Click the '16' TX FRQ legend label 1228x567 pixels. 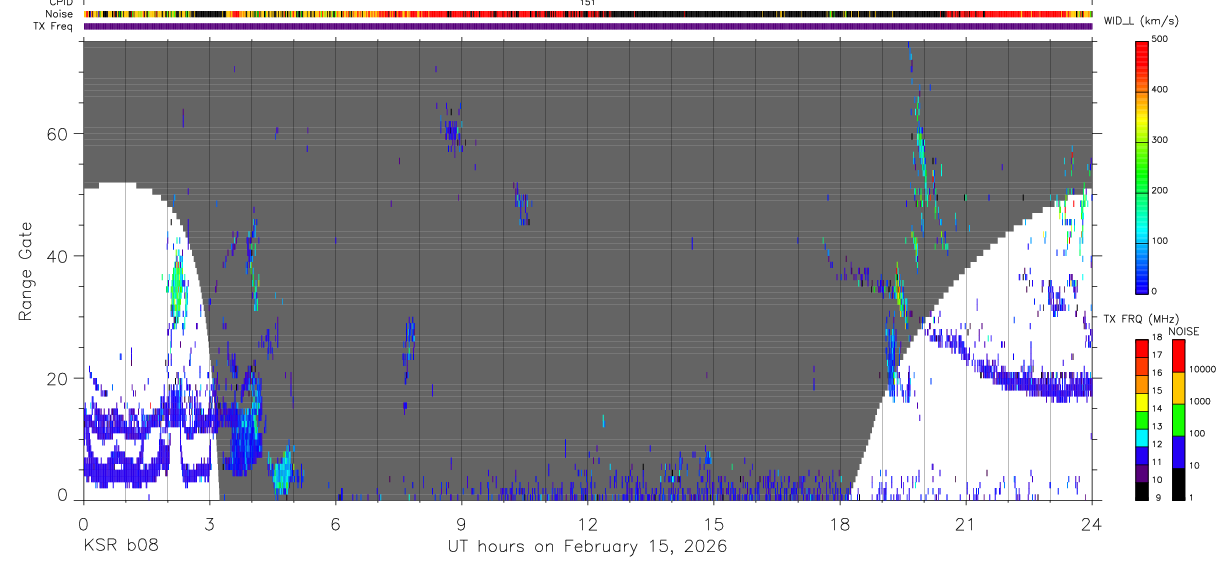click(x=1157, y=373)
